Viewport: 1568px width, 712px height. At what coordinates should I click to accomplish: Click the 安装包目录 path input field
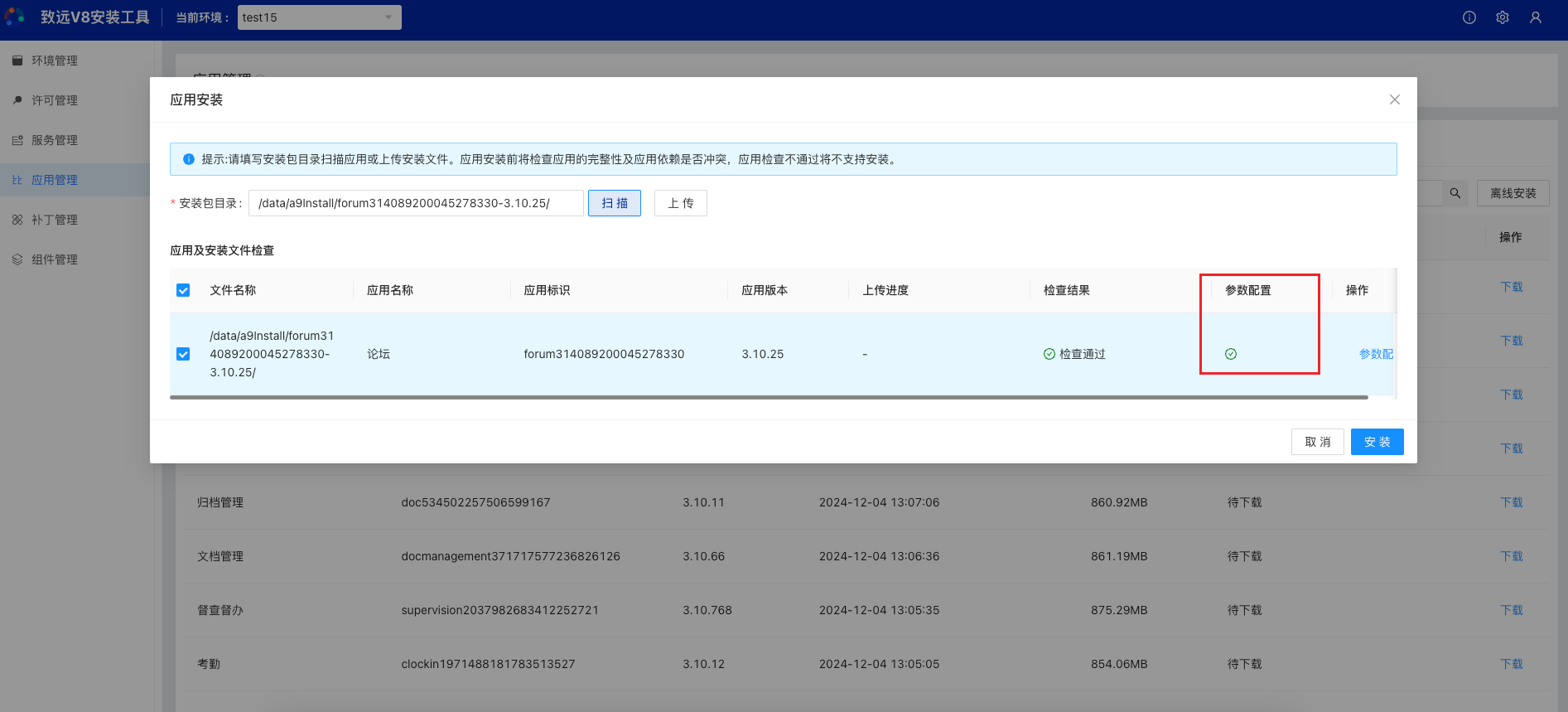[x=416, y=203]
